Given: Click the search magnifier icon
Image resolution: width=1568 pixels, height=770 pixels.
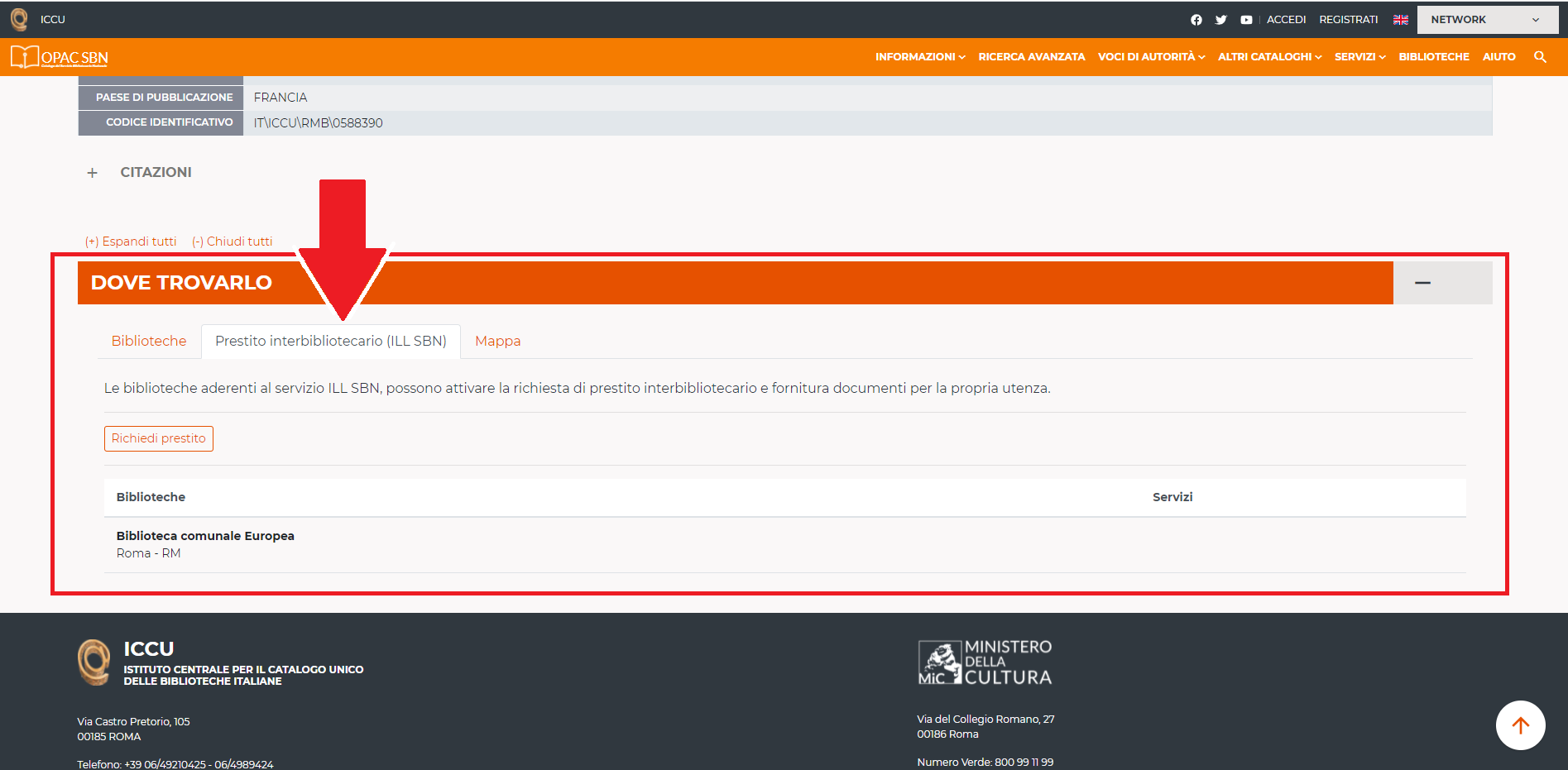Looking at the screenshot, I should pyautogui.click(x=1540, y=57).
